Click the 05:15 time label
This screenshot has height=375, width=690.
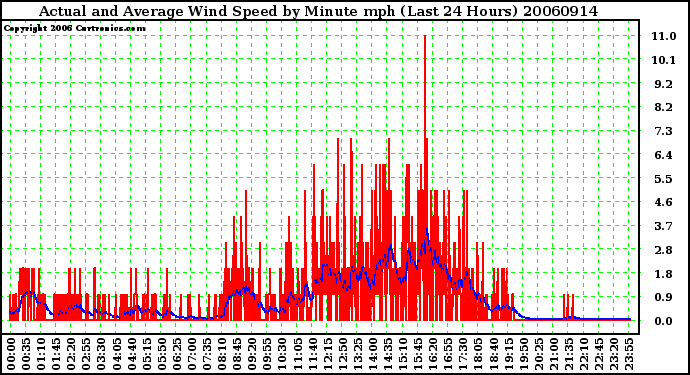[x=147, y=354]
